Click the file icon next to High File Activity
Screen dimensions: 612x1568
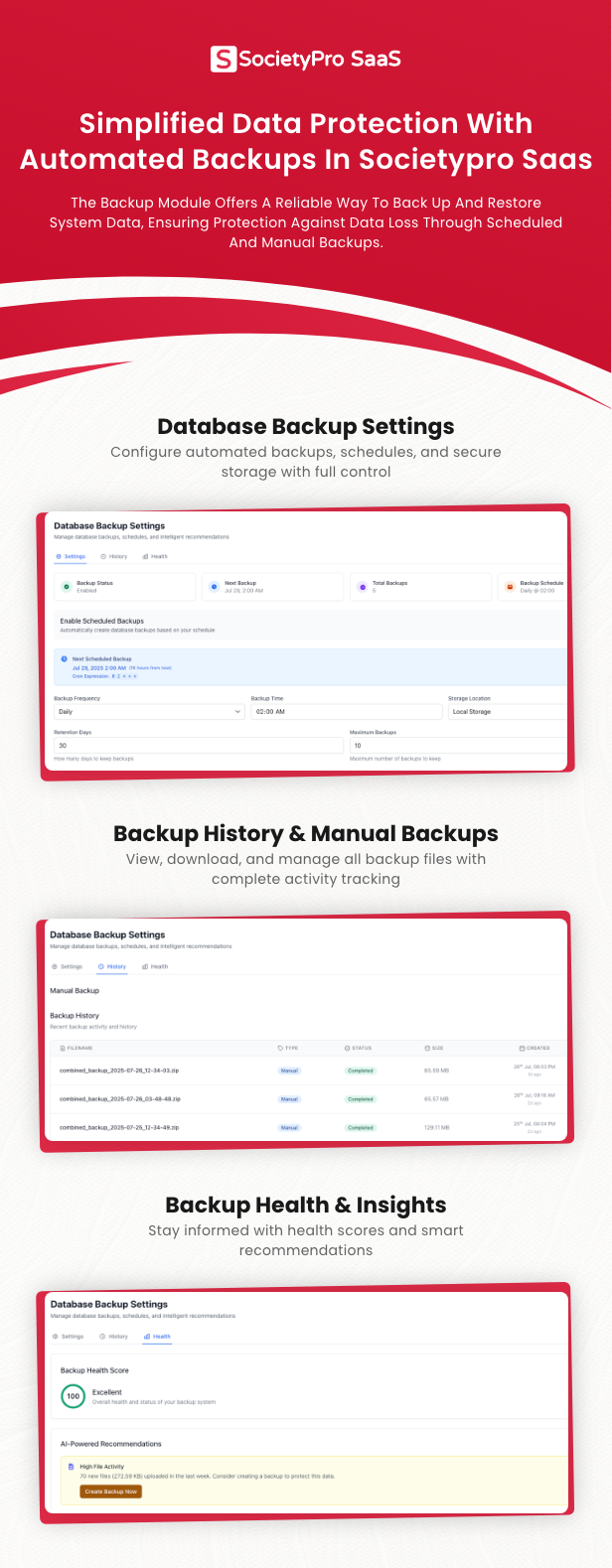click(x=71, y=1466)
